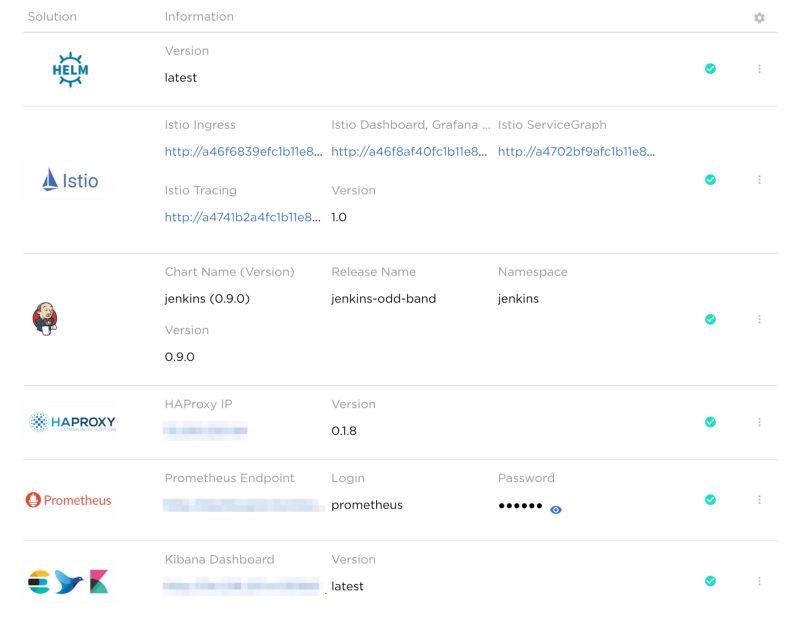Select login value 'prometheus'
The width and height of the screenshot is (800, 628).
[367, 505]
